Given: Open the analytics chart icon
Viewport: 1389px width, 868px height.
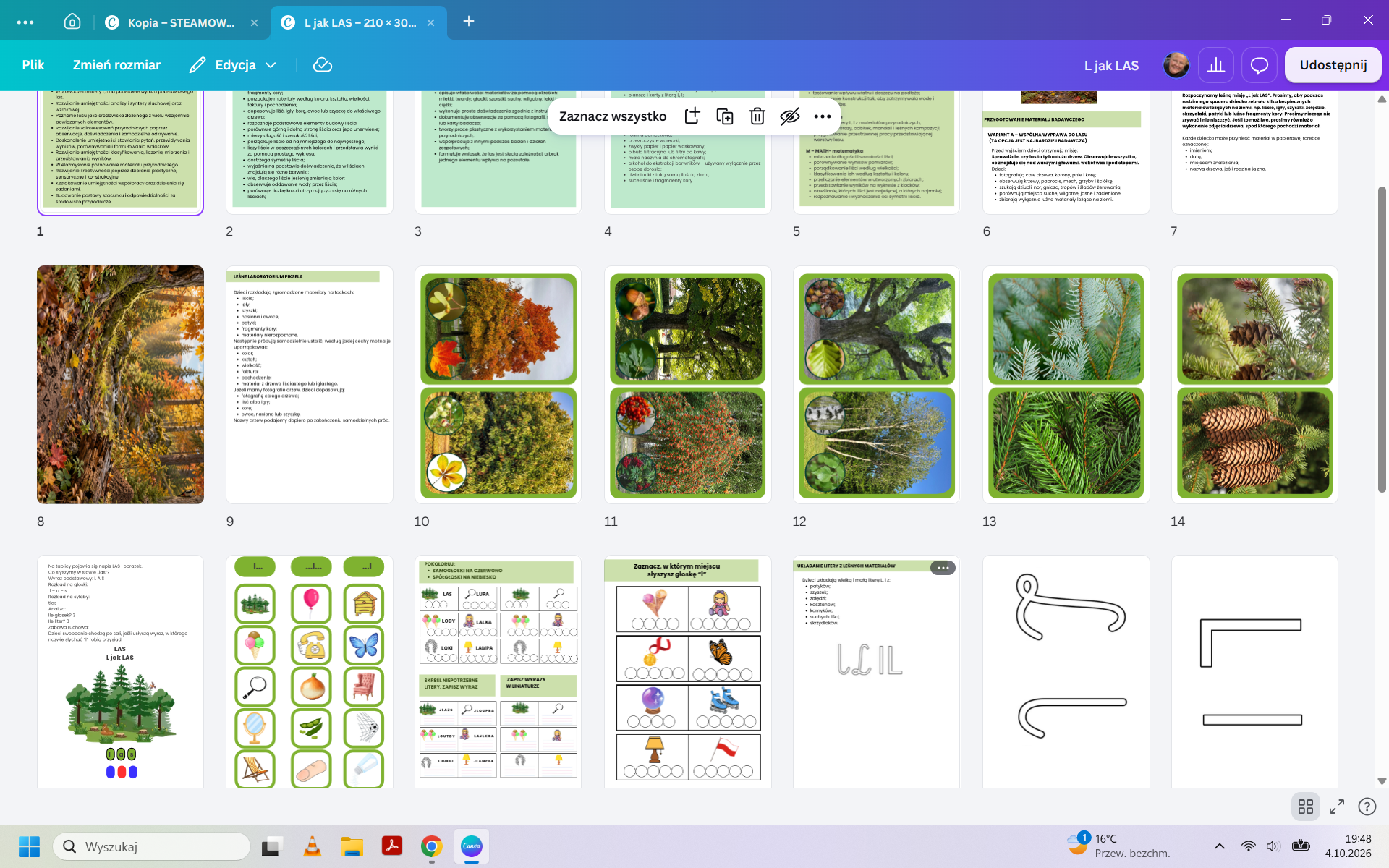Looking at the screenshot, I should pyautogui.click(x=1216, y=65).
